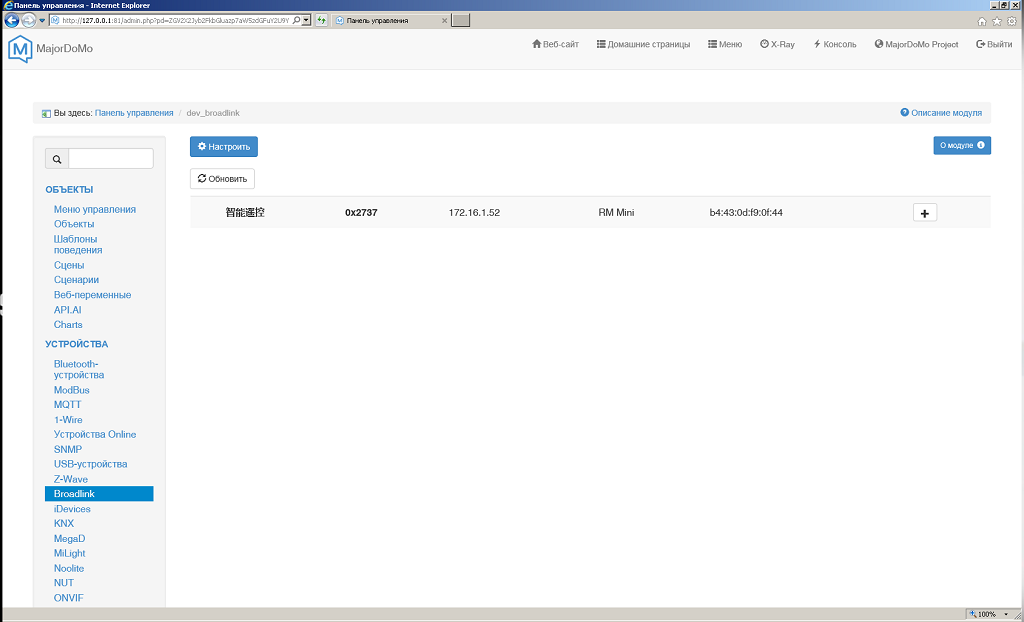The height and width of the screenshot is (622, 1024).
Task: Open X-Ray tool in top navigation
Action: [777, 44]
